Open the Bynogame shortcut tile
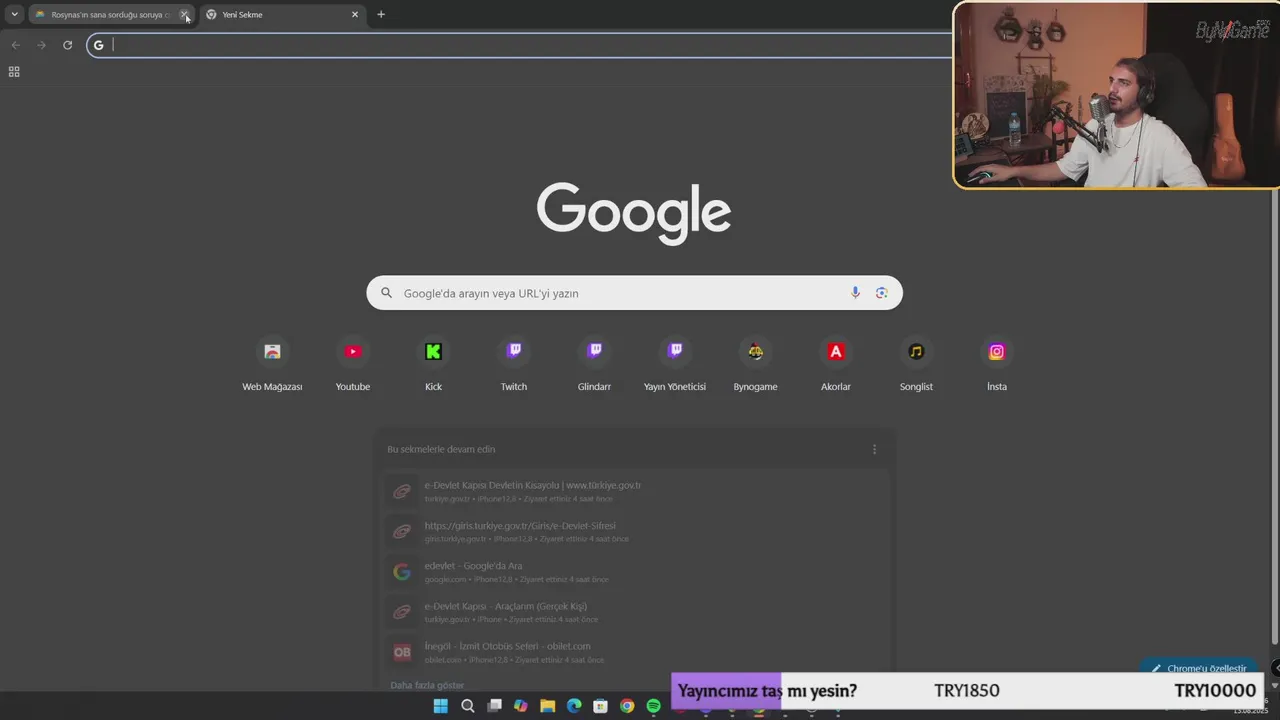The width and height of the screenshot is (1280, 720). click(x=755, y=365)
